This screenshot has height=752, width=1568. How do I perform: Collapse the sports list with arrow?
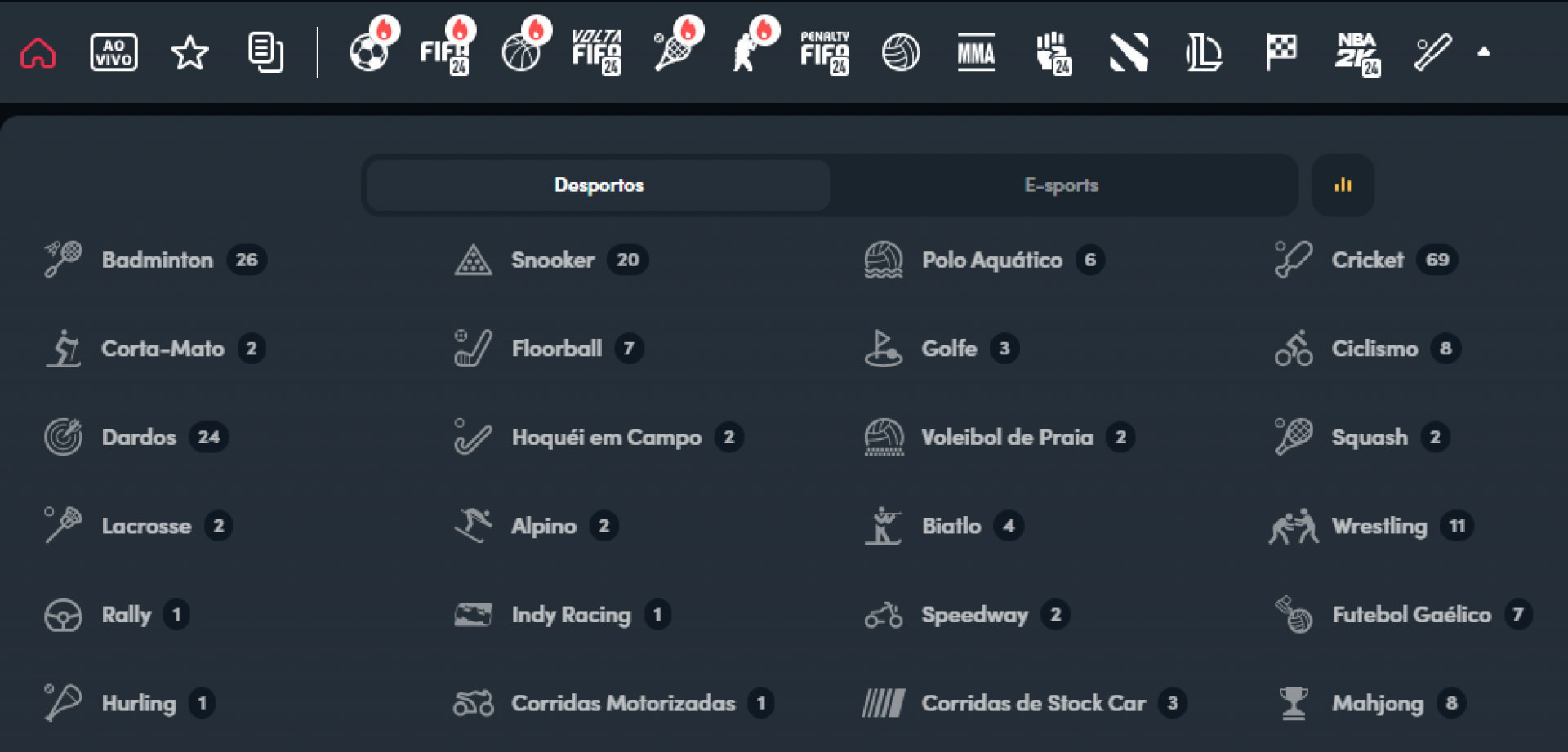coord(1484,52)
